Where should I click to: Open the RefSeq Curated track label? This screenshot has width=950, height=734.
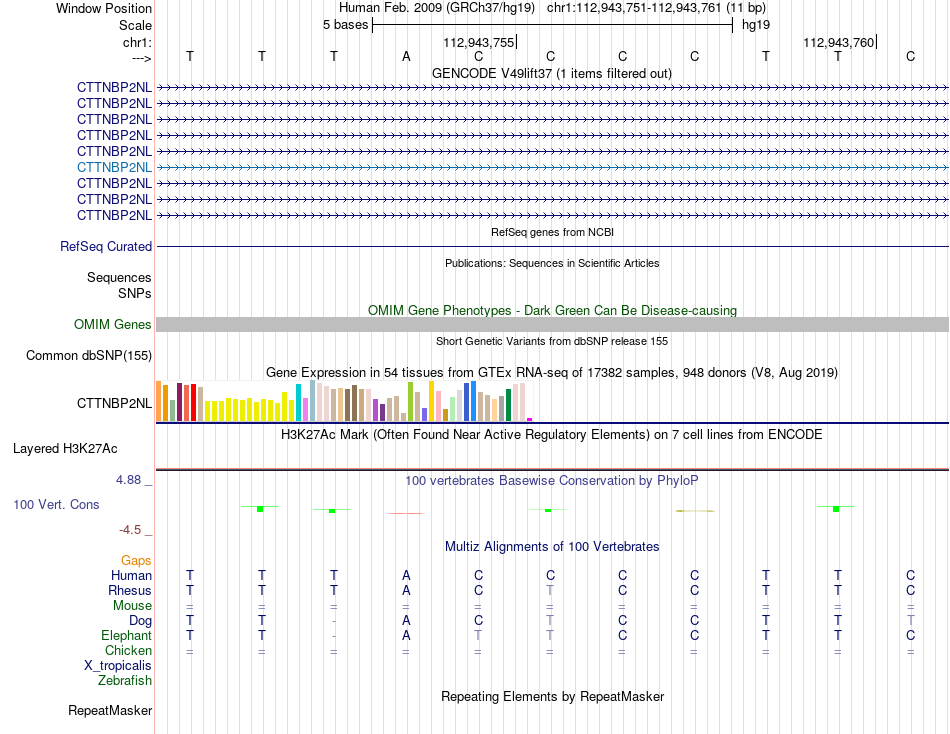[106, 247]
